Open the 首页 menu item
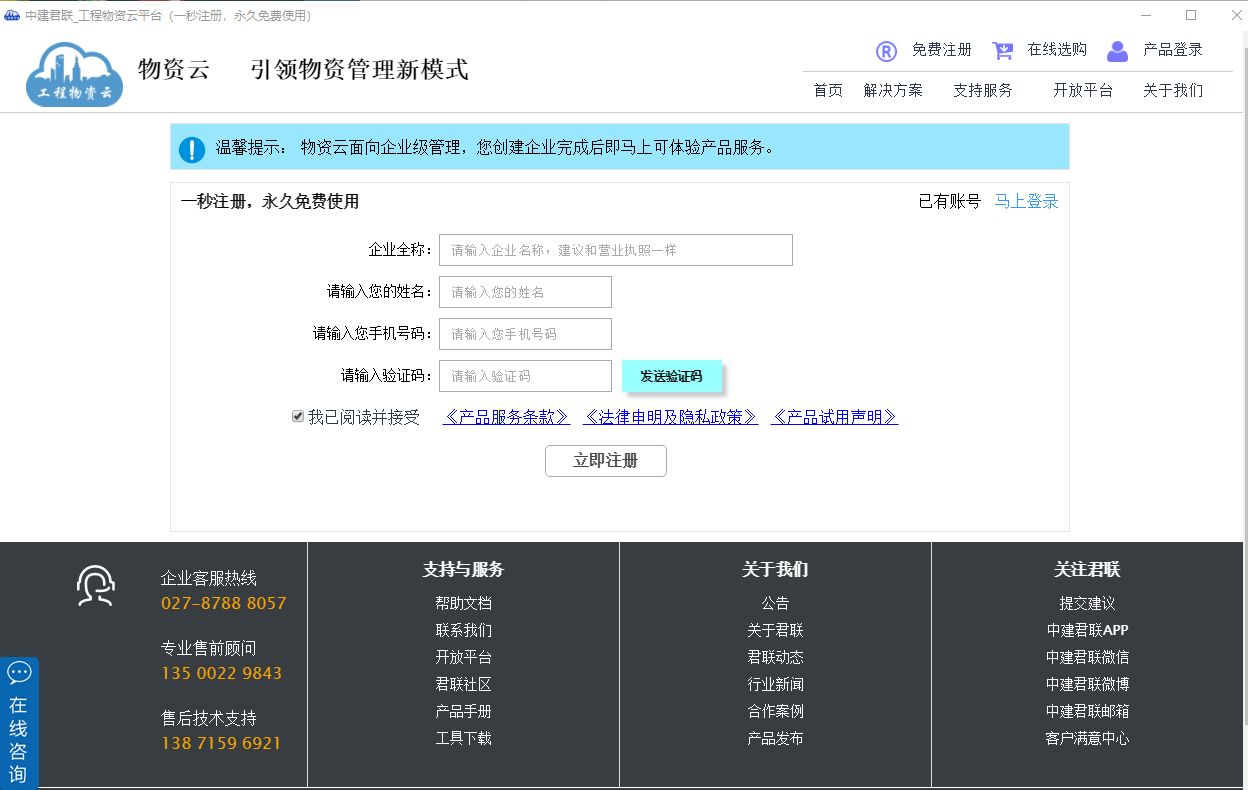Image resolution: width=1248 pixels, height=790 pixels. coord(826,89)
